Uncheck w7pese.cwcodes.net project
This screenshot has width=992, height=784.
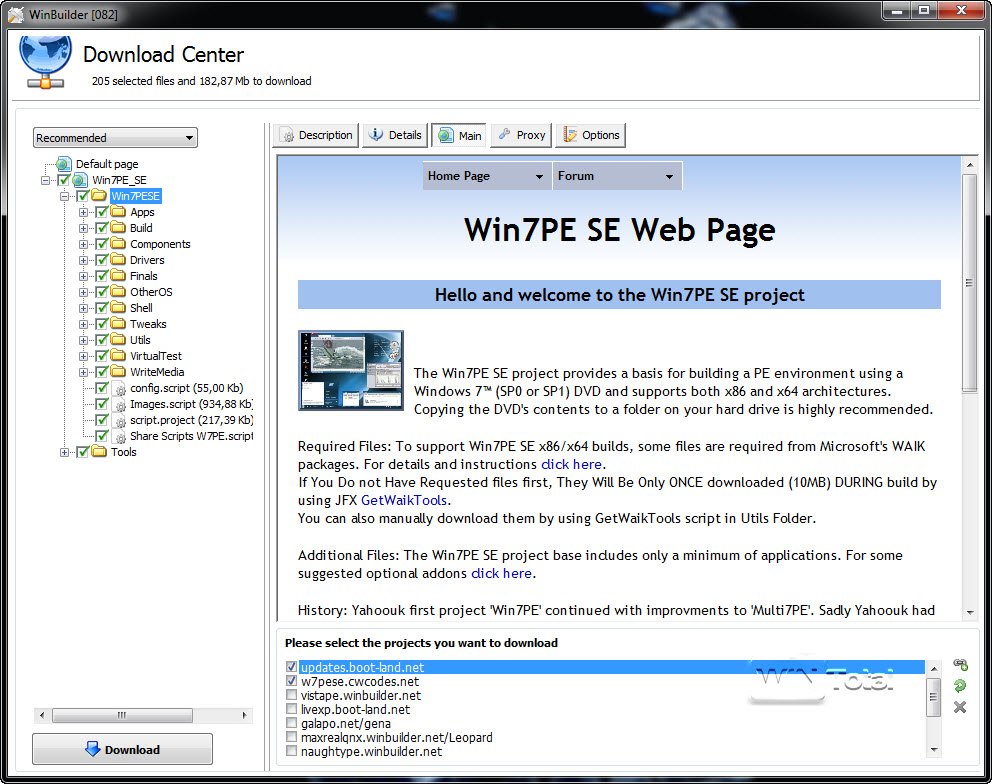pos(291,681)
